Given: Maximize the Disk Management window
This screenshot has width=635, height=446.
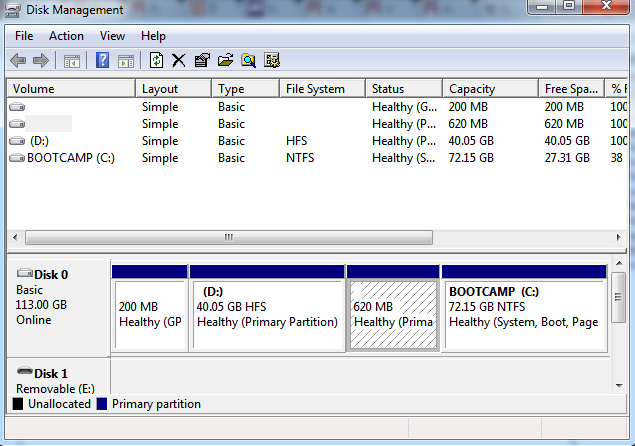Looking at the screenshot, I should point(569,6).
